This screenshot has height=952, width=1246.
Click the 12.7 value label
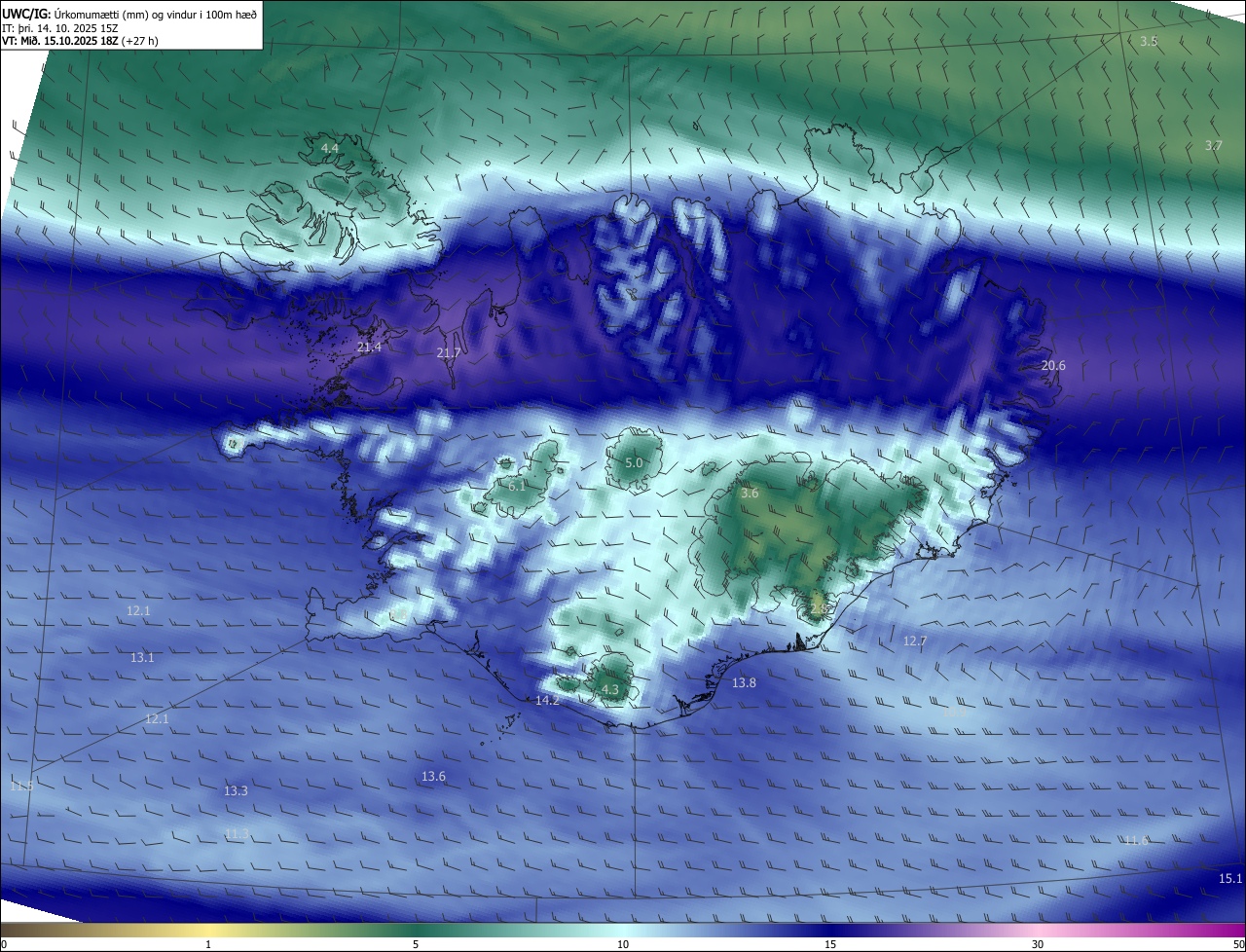click(x=915, y=641)
